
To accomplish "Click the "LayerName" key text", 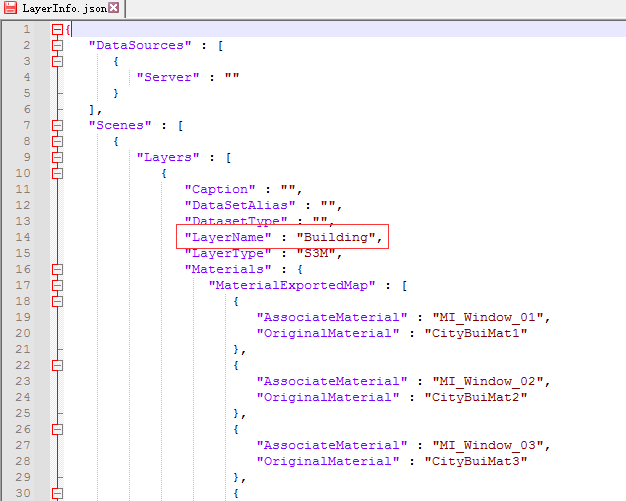I will [228, 237].
